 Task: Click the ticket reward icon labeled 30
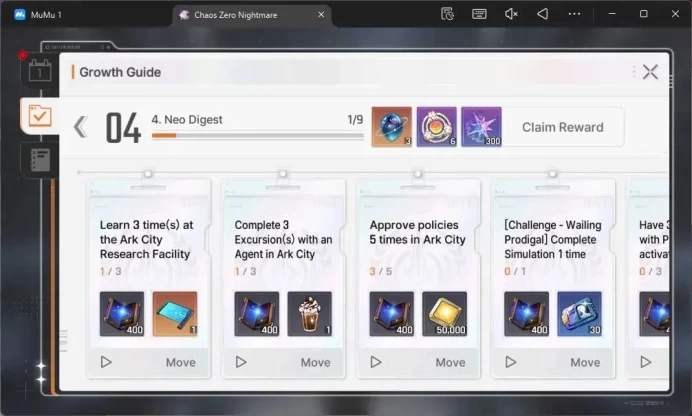(x=579, y=314)
